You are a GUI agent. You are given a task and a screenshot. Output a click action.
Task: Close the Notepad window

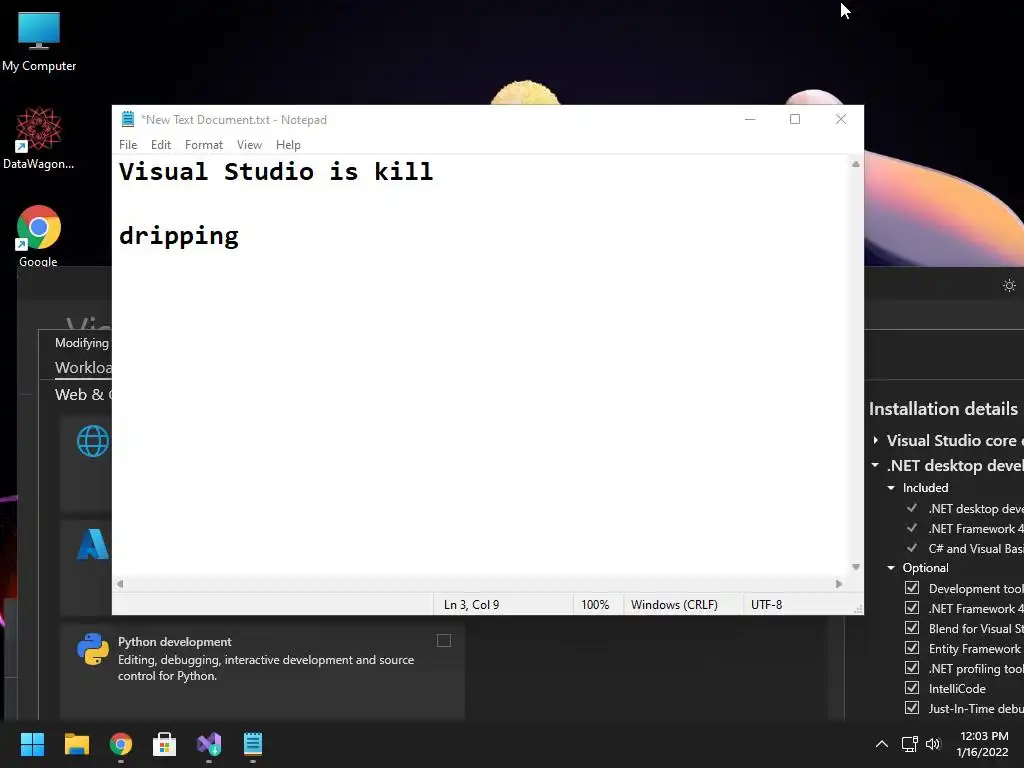click(841, 120)
